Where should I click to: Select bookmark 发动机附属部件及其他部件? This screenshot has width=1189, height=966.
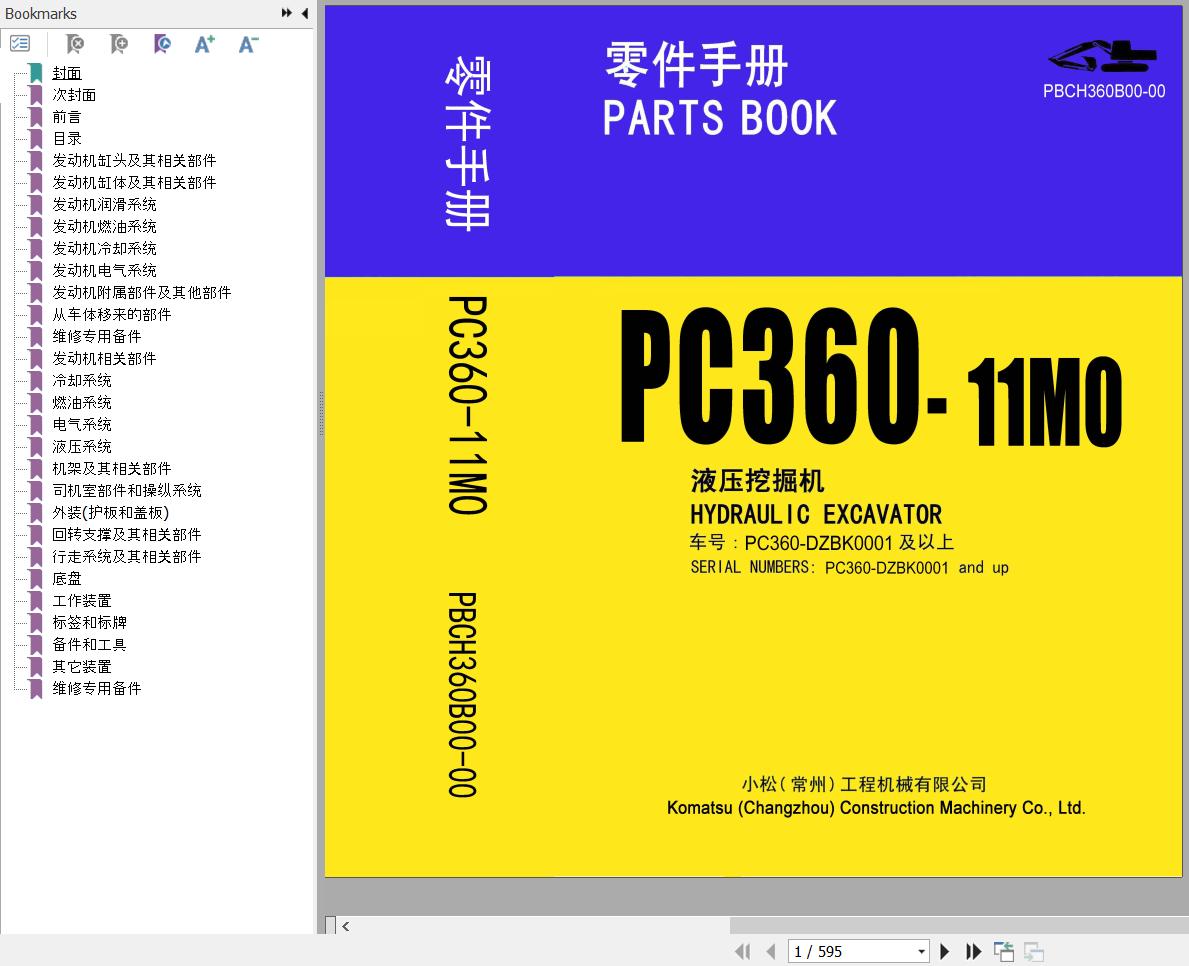click(x=141, y=293)
